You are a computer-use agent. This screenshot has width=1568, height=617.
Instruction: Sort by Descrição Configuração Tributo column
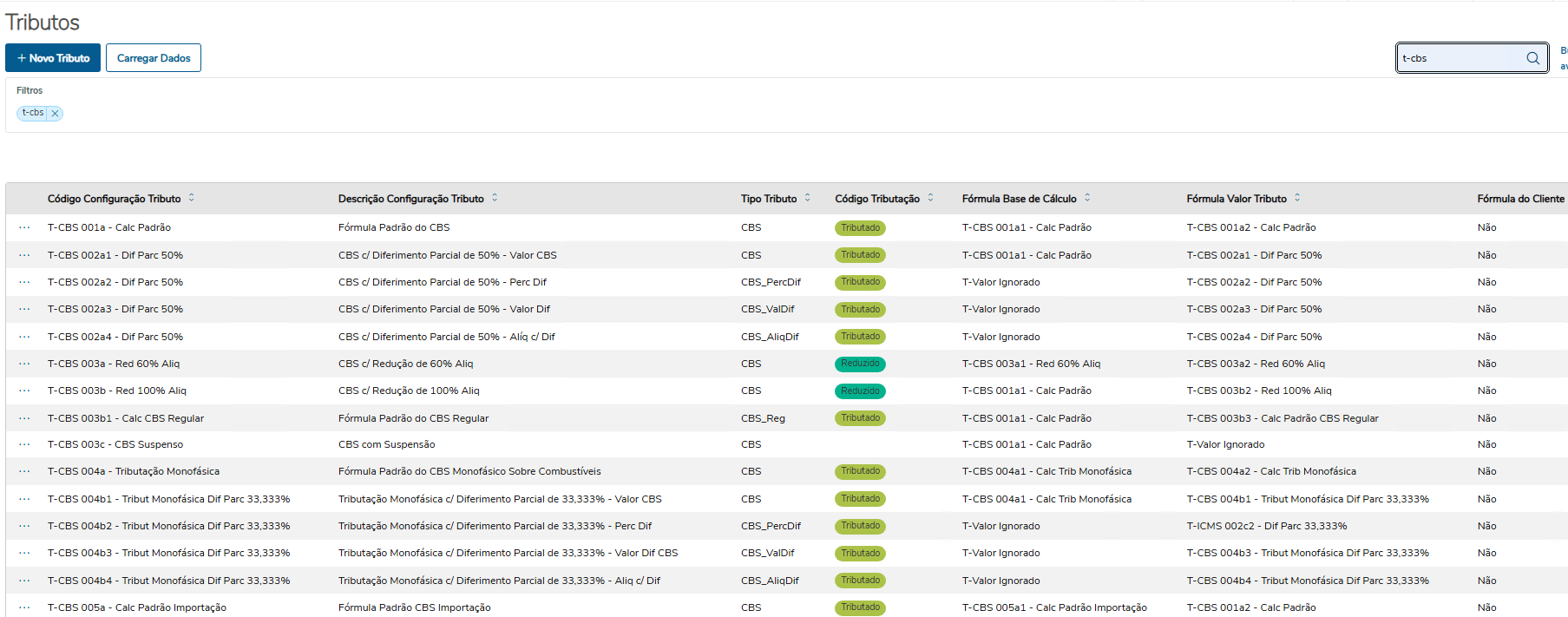pyautogui.click(x=495, y=198)
